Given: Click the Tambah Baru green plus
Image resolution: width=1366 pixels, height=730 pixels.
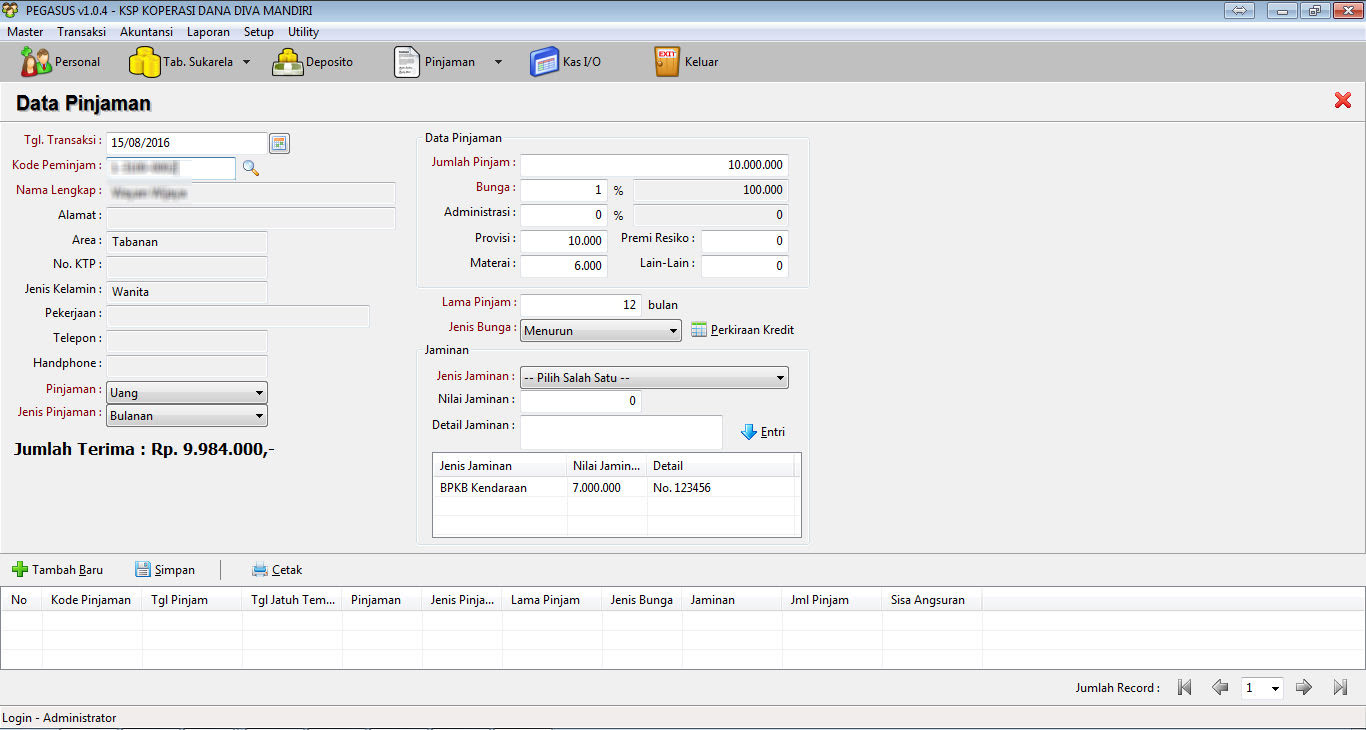Looking at the screenshot, I should 20,570.
